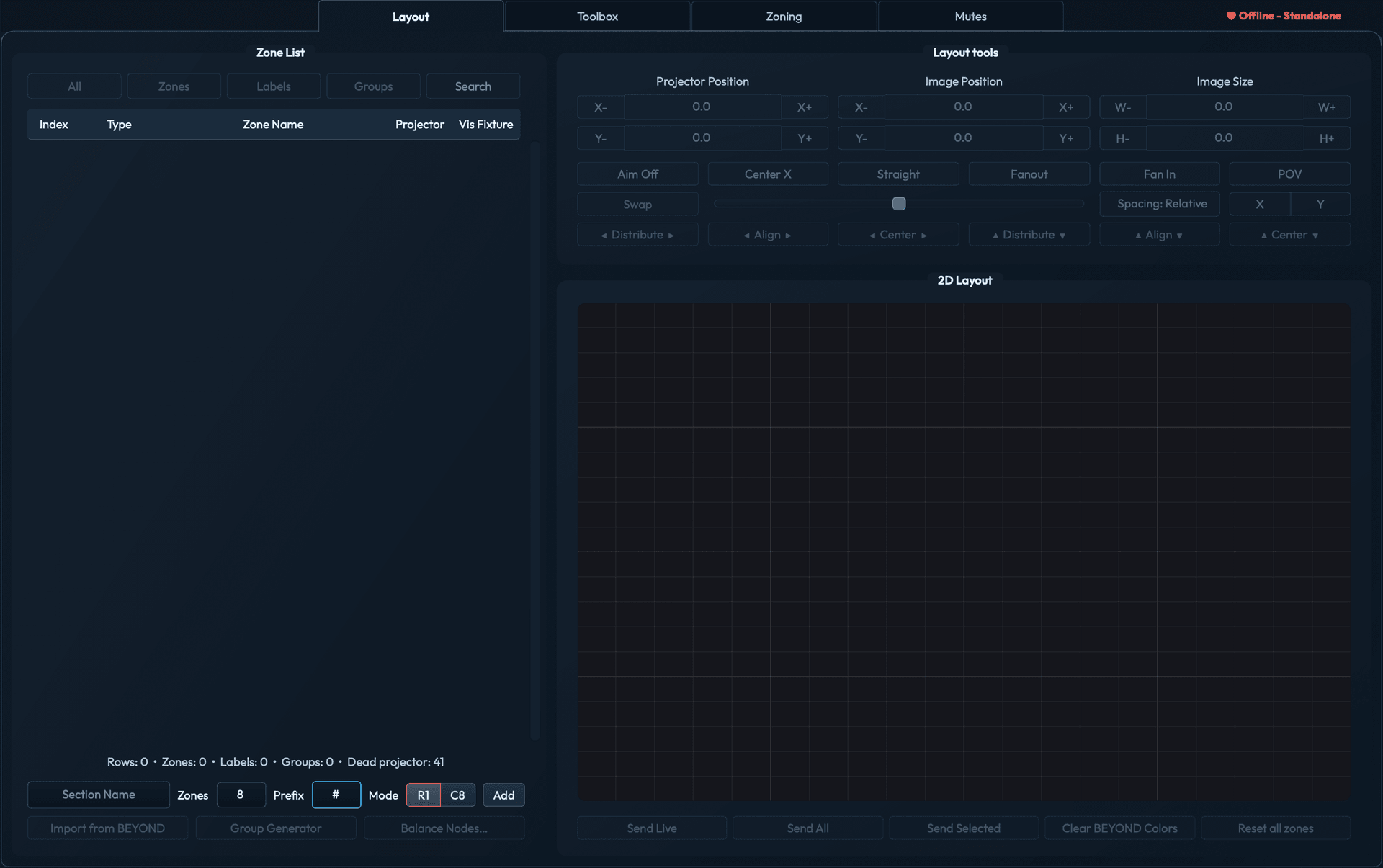This screenshot has width=1383, height=868.
Task: Open the Zoning tab
Action: [784, 16]
